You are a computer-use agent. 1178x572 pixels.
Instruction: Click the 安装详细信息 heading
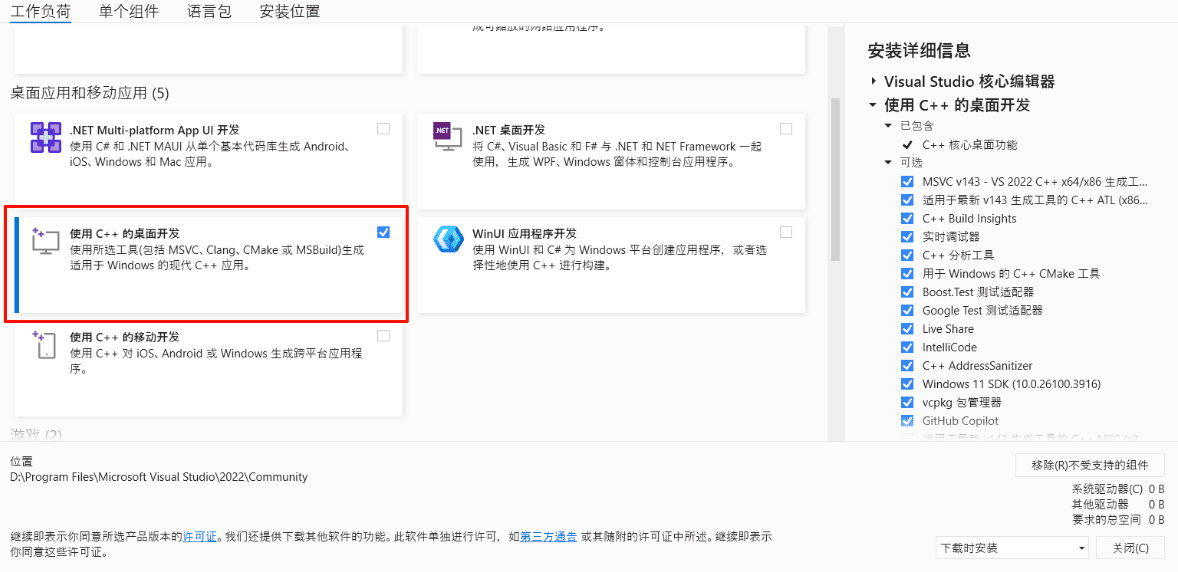point(919,50)
